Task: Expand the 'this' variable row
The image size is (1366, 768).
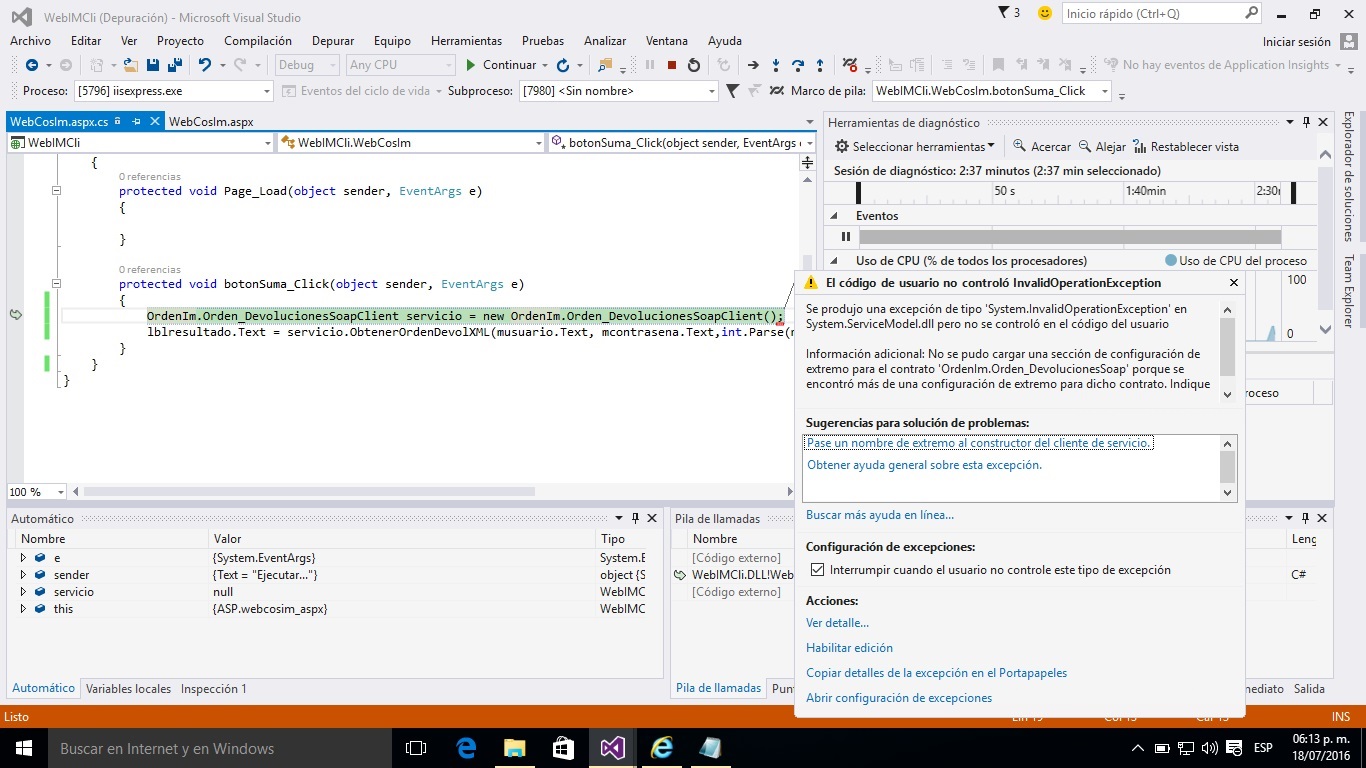Action: (23, 609)
